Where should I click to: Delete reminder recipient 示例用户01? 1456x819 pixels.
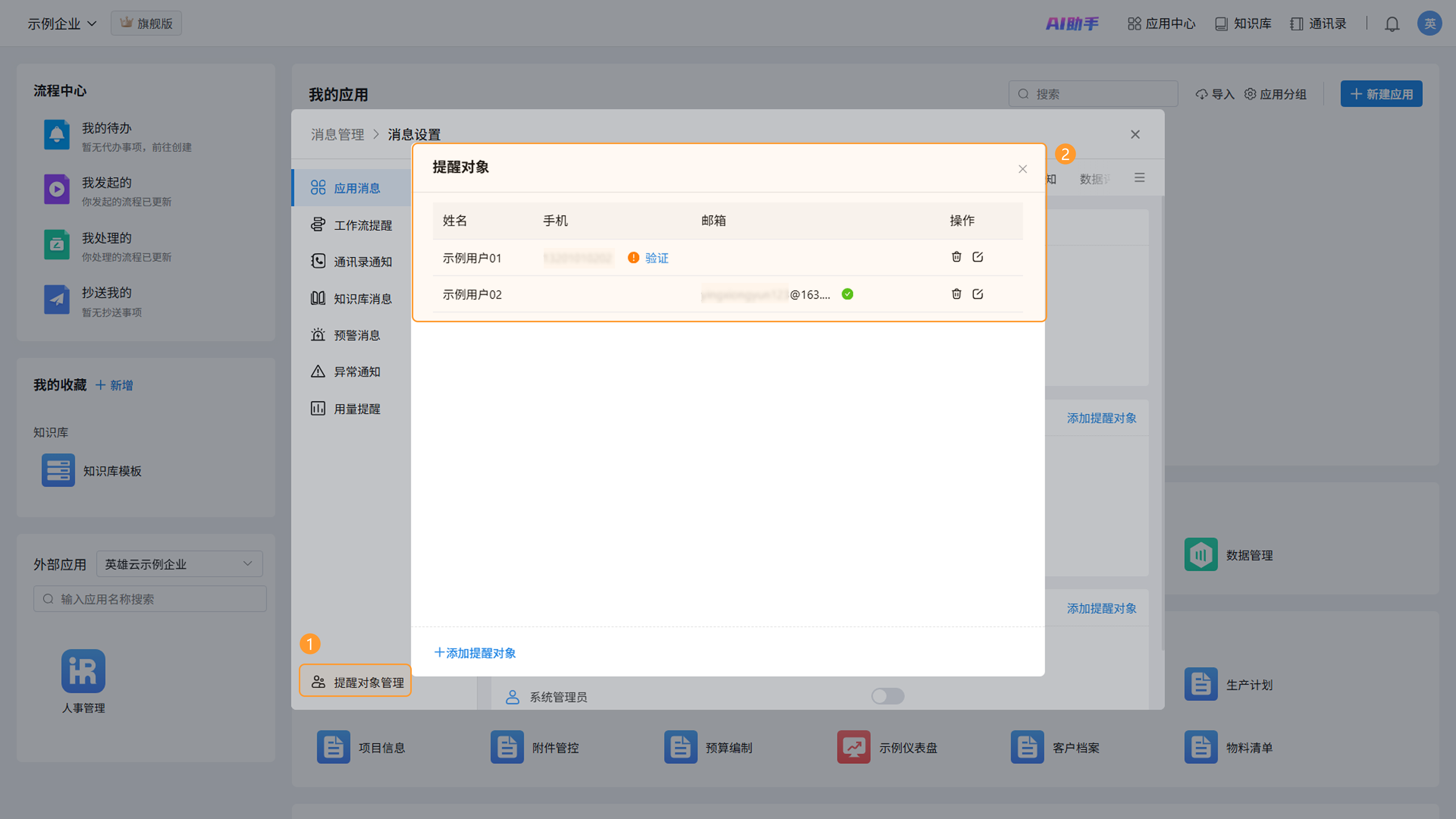pos(956,257)
